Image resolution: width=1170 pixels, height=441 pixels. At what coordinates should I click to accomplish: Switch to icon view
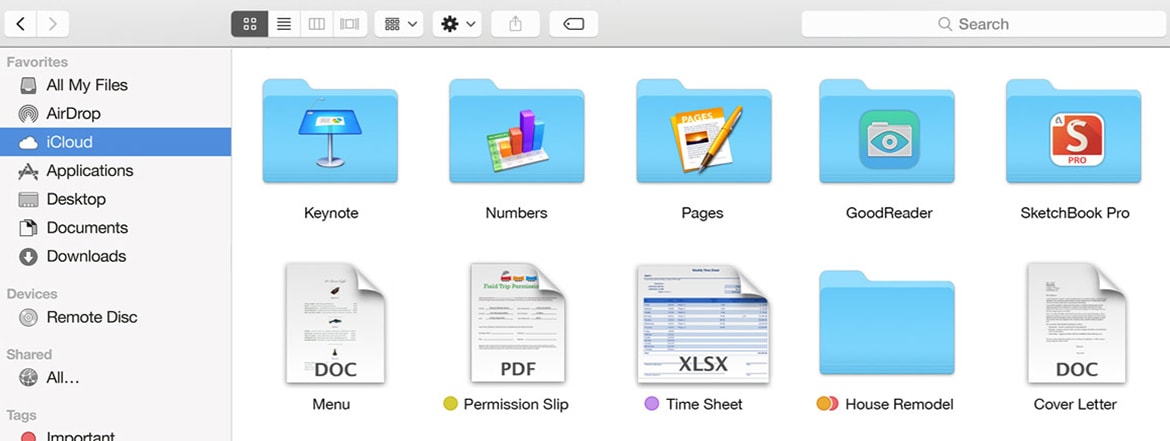point(250,24)
